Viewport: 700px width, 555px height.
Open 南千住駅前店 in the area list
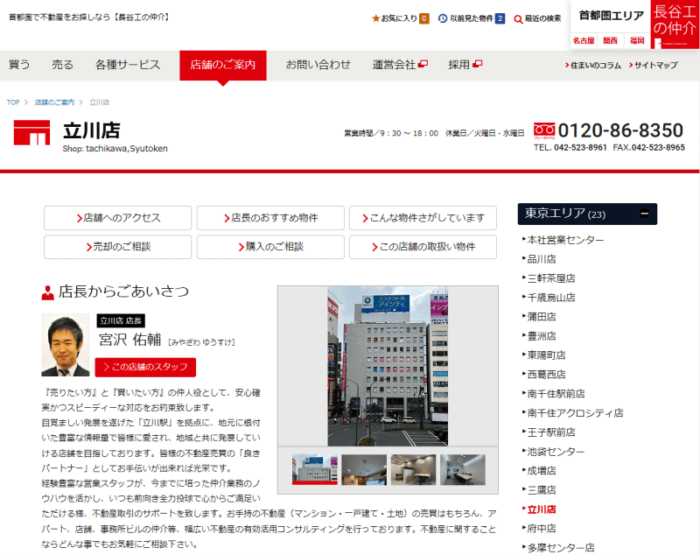point(555,394)
